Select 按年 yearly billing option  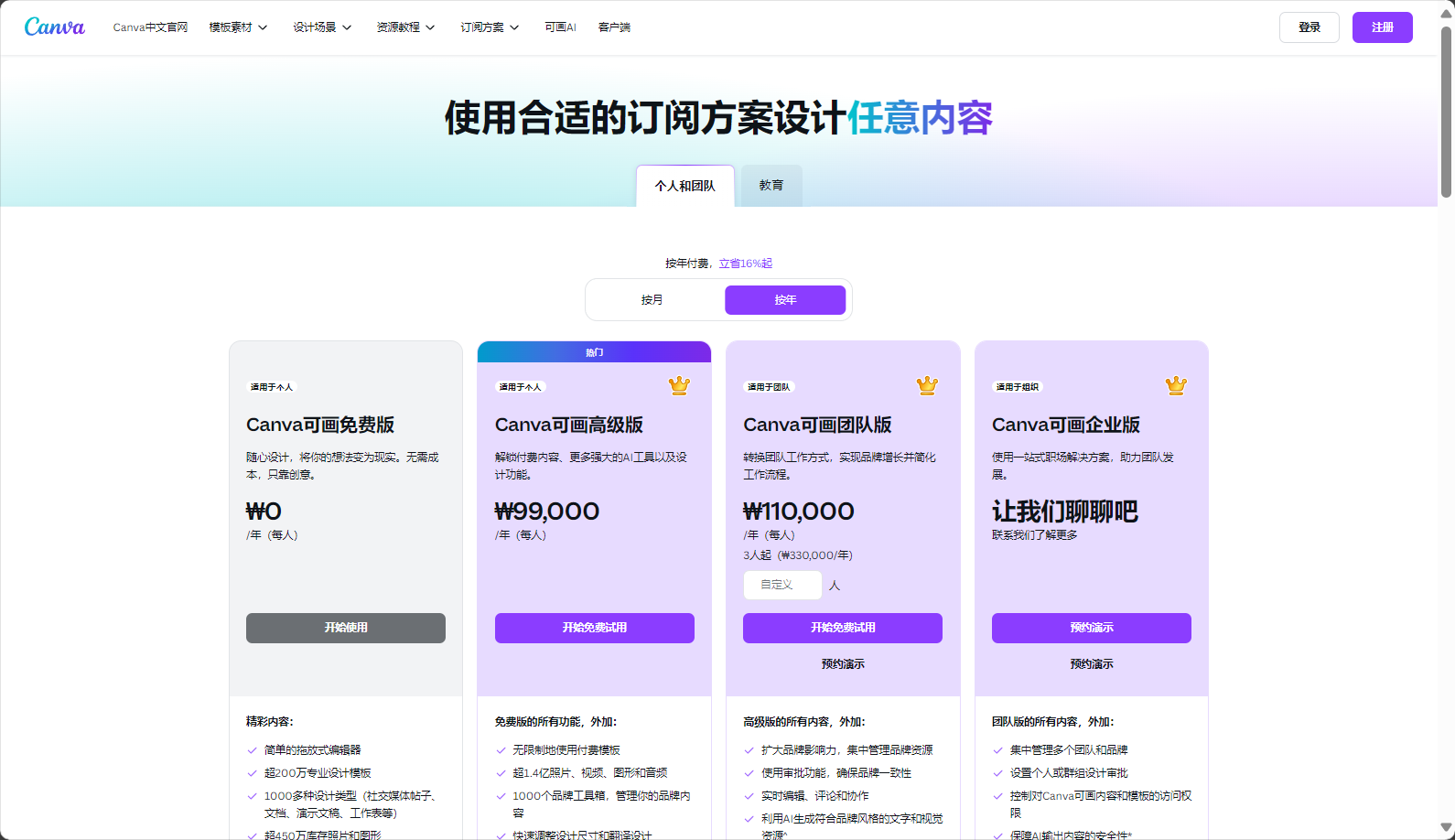coord(785,300)
